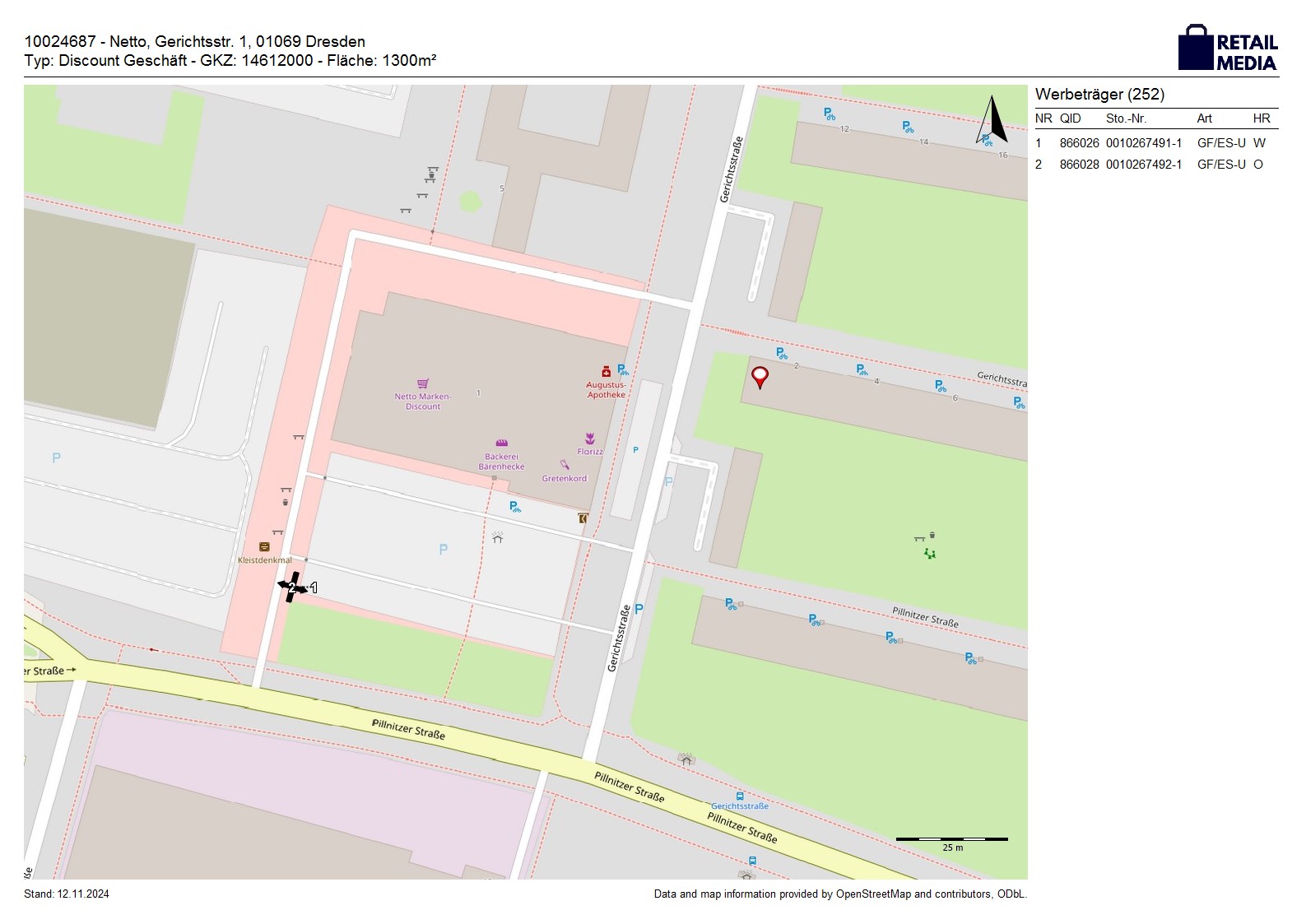1306x924 pixels.
Task: Select table row with QID 866026
Action: tap(1155, 143)
